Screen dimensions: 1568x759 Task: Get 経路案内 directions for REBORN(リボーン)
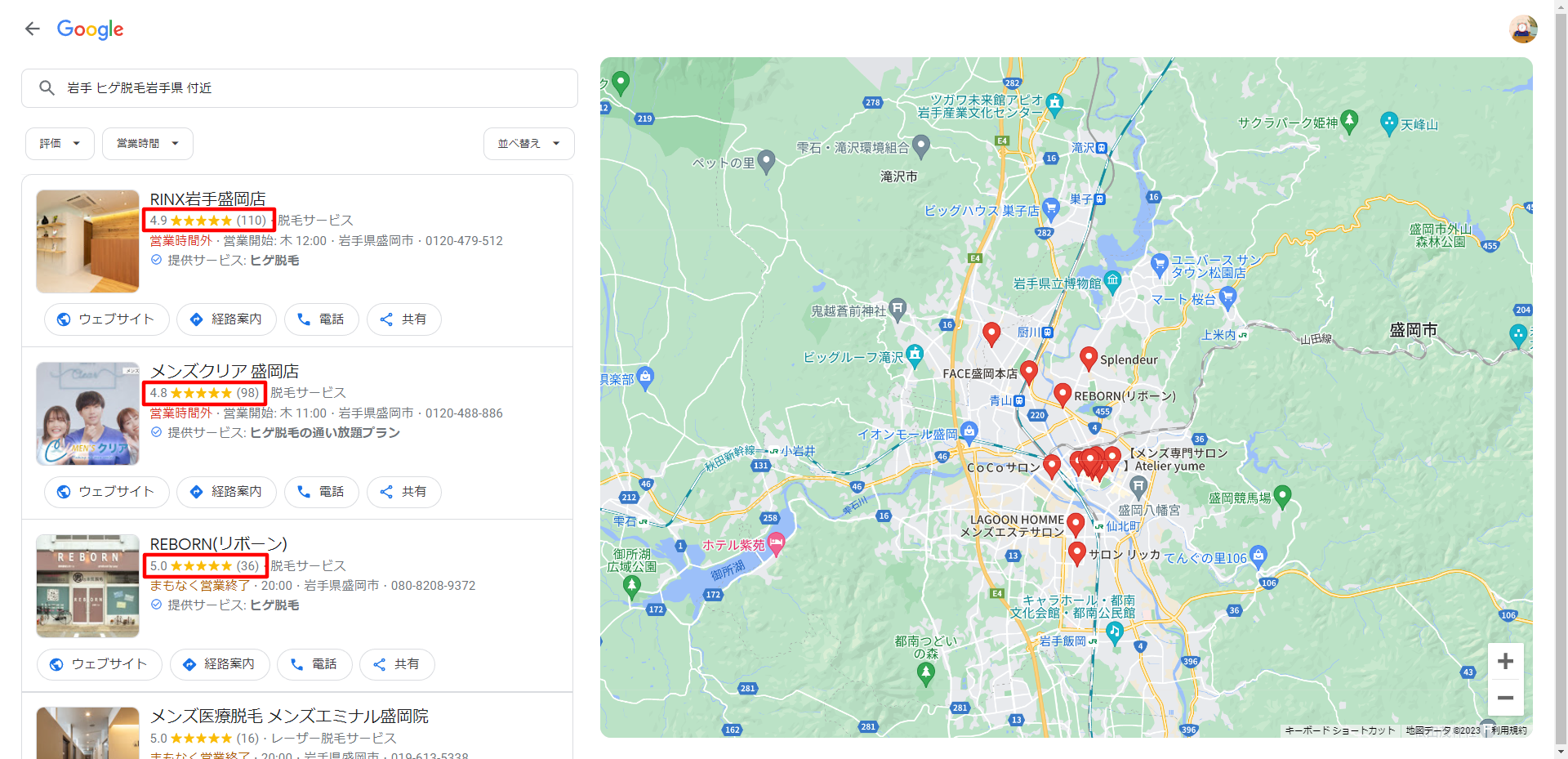[x=219, y=664]
